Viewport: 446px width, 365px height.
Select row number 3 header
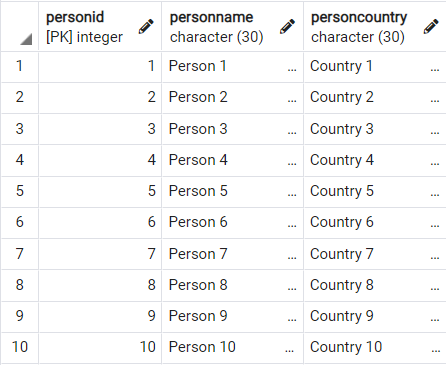(x=19, y=129)
